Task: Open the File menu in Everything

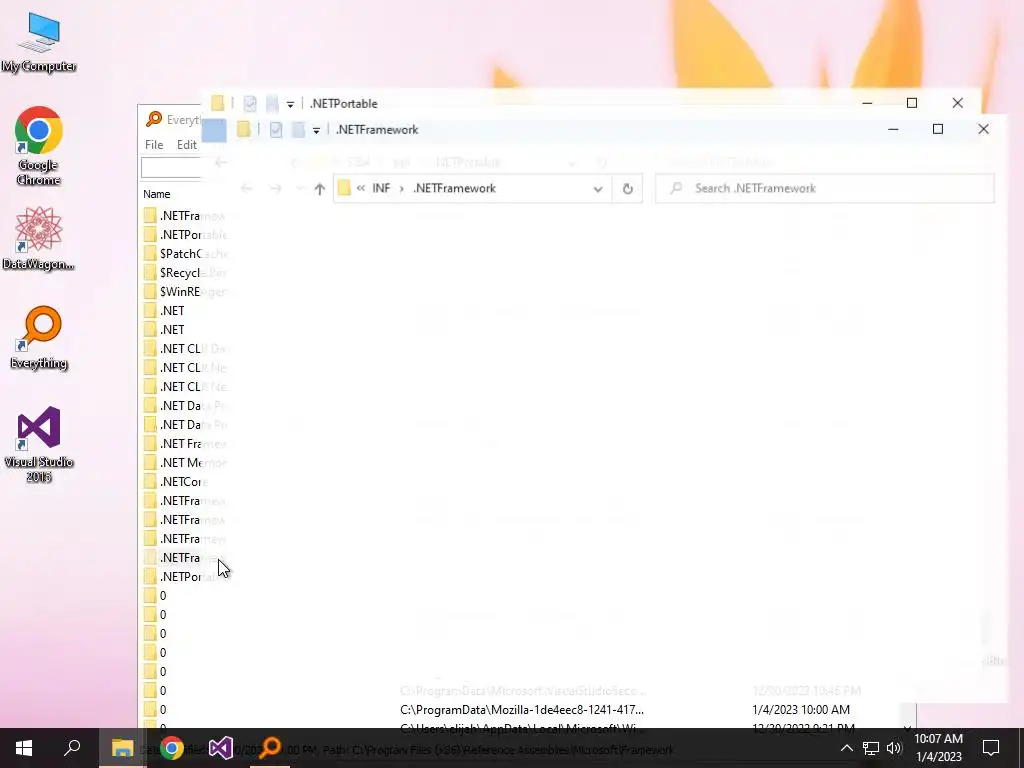Action: tap(154, 145)
